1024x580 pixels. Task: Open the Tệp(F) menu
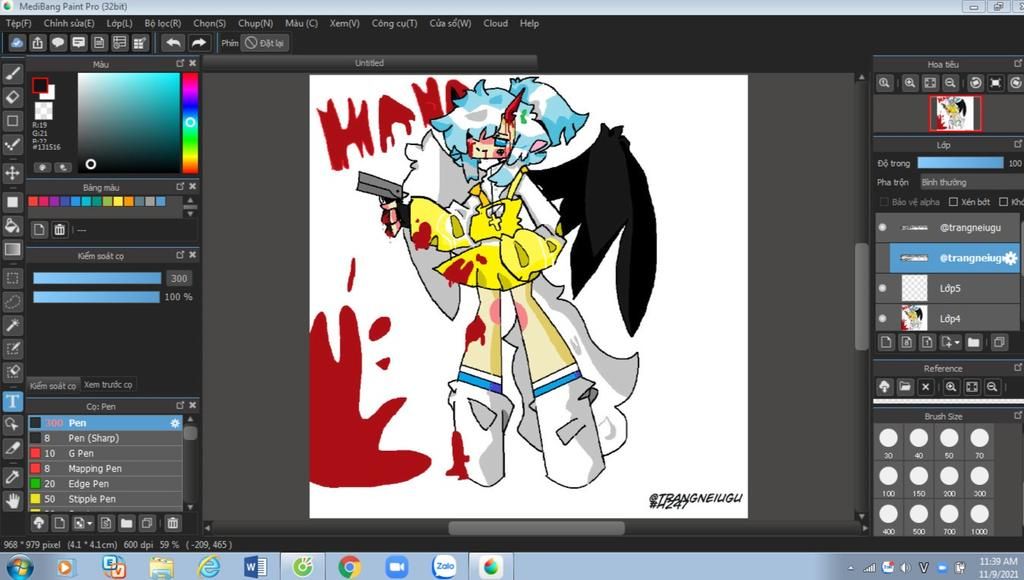18,23
